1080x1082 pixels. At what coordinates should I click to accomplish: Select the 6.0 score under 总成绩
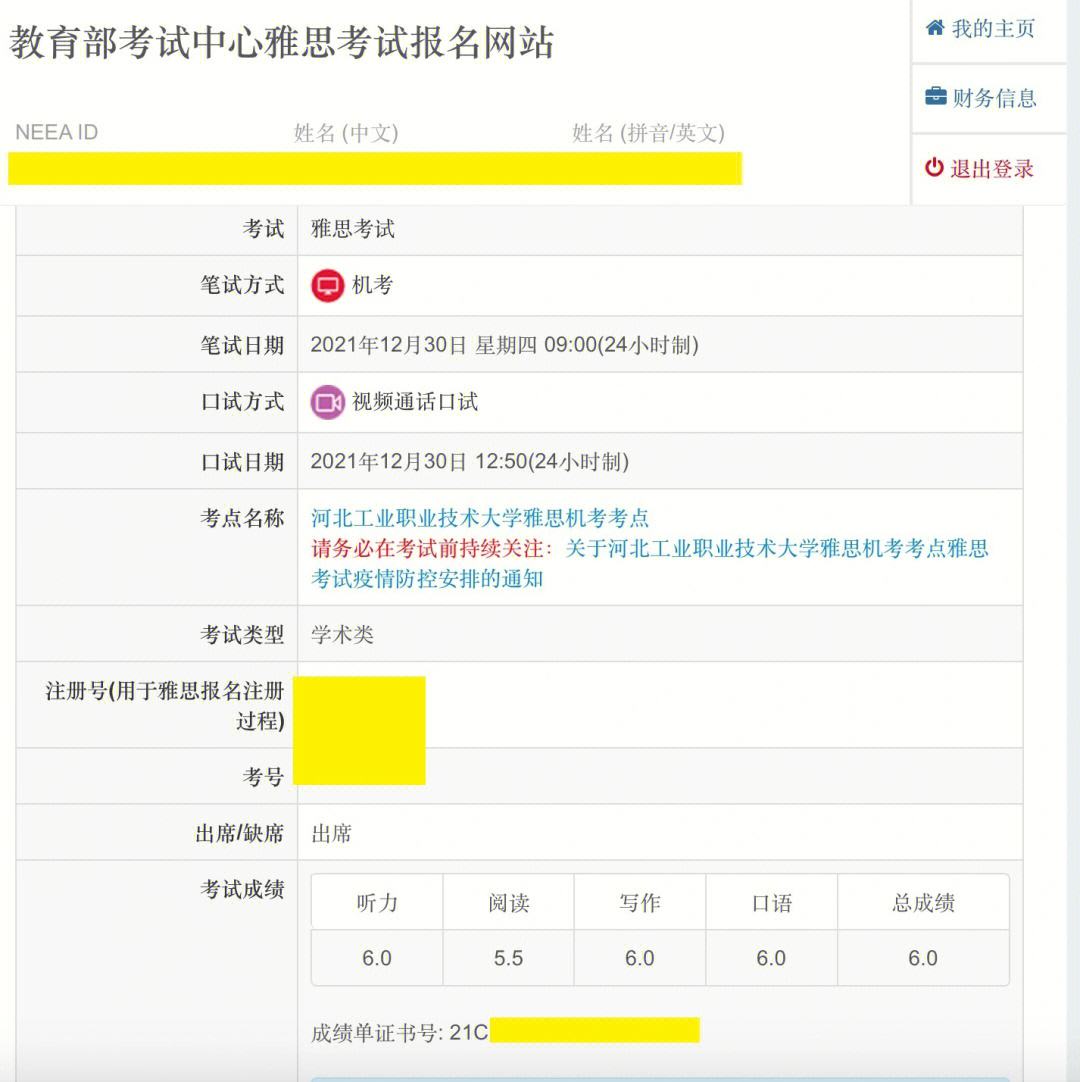tap(923, 958)
